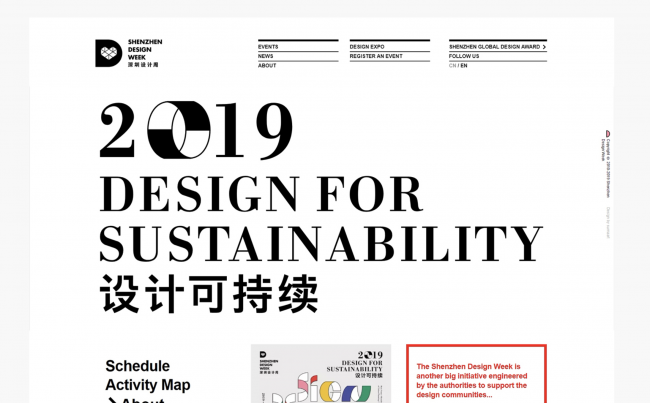Click the SHENZHEN DESIGN WEEK logo text
650x403 pixels.
[145, 53]
